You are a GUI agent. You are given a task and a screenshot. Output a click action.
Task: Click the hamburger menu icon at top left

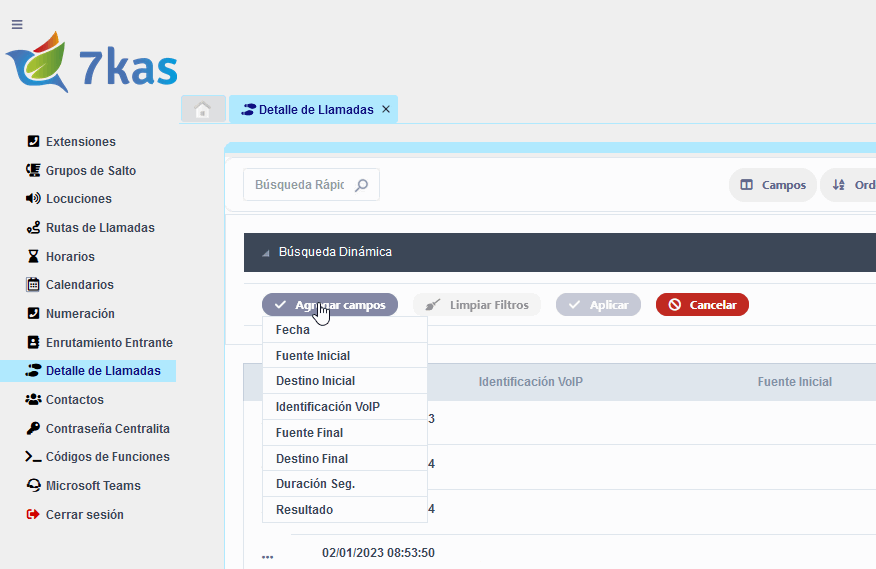(x=17, y=25)
